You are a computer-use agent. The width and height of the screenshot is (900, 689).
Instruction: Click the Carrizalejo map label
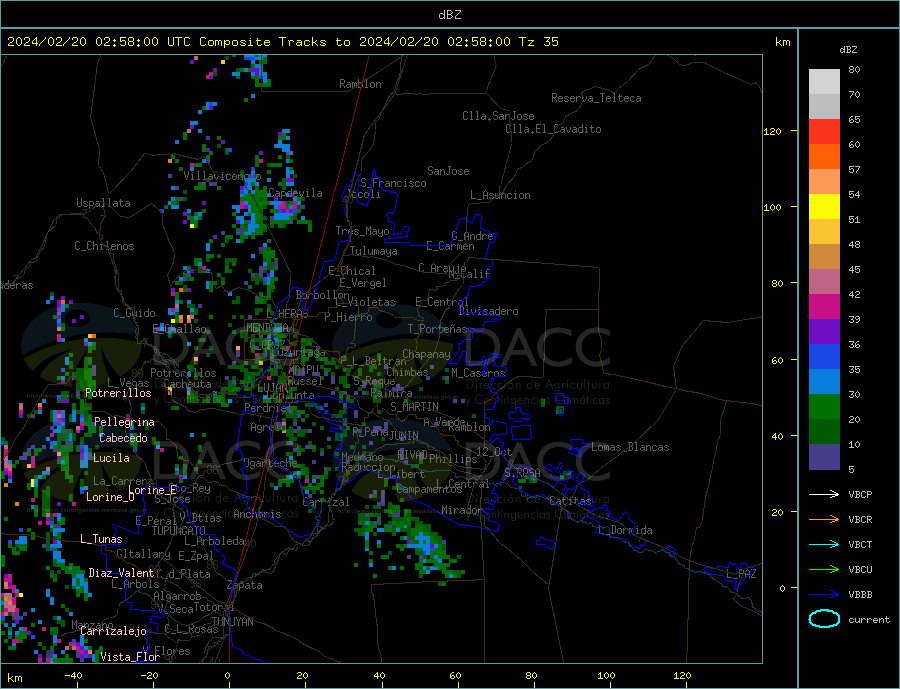click(113, 632)
